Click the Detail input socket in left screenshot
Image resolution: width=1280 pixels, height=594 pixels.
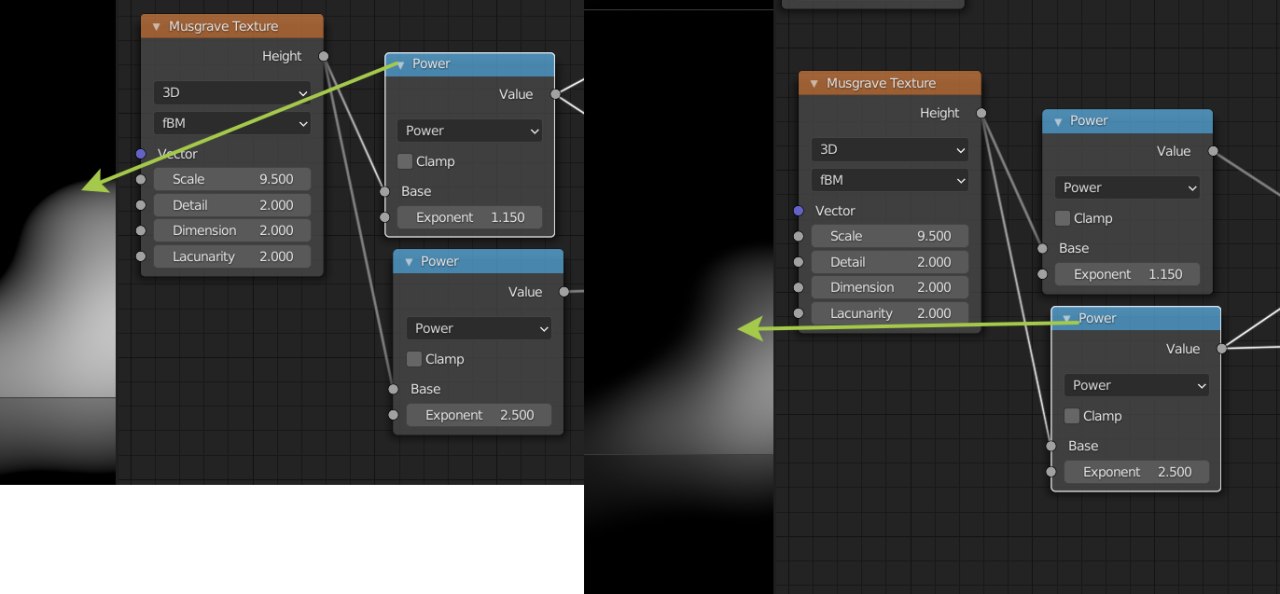click(x=141, y=205)
